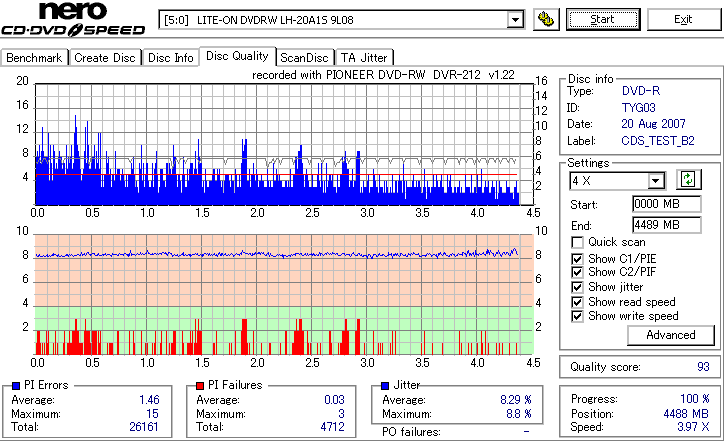This screenshot has width=724, height=441.
Task: Click the PI Errors average 1.46
Action: pyautogui.click(x=149, y=400)
